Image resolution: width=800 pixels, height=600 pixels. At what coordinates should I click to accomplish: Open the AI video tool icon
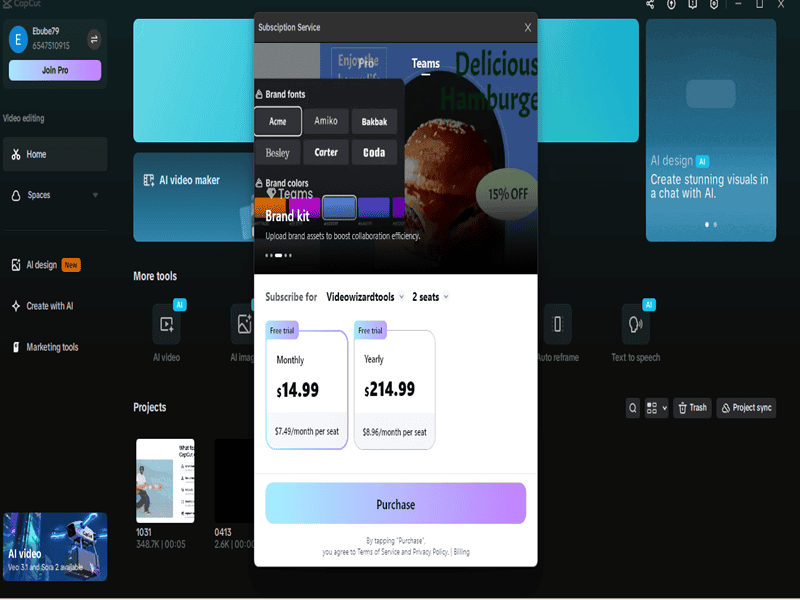[x=166, y=325]
